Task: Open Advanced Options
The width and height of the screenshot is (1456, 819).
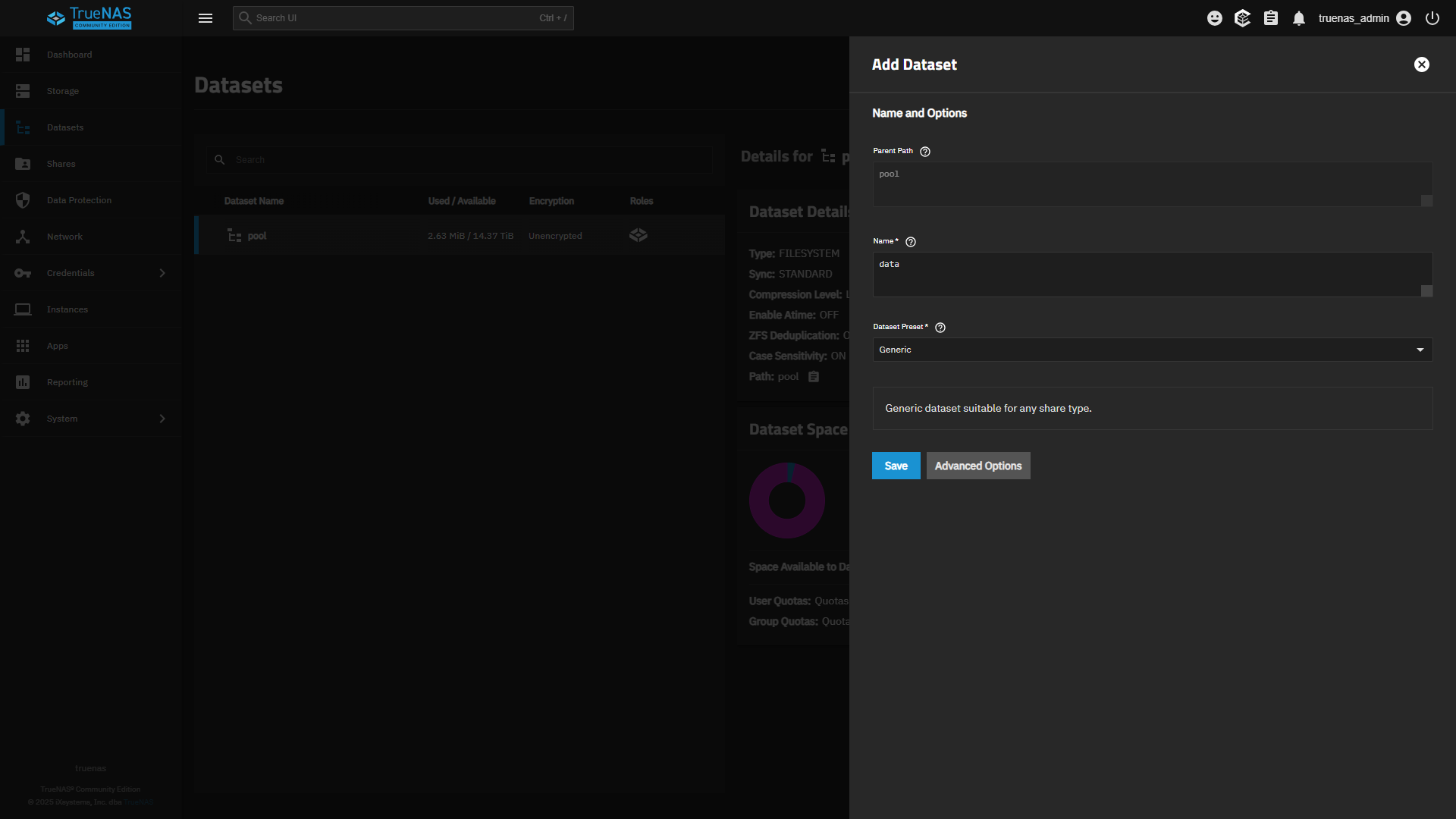Action: tap(977, 466)
